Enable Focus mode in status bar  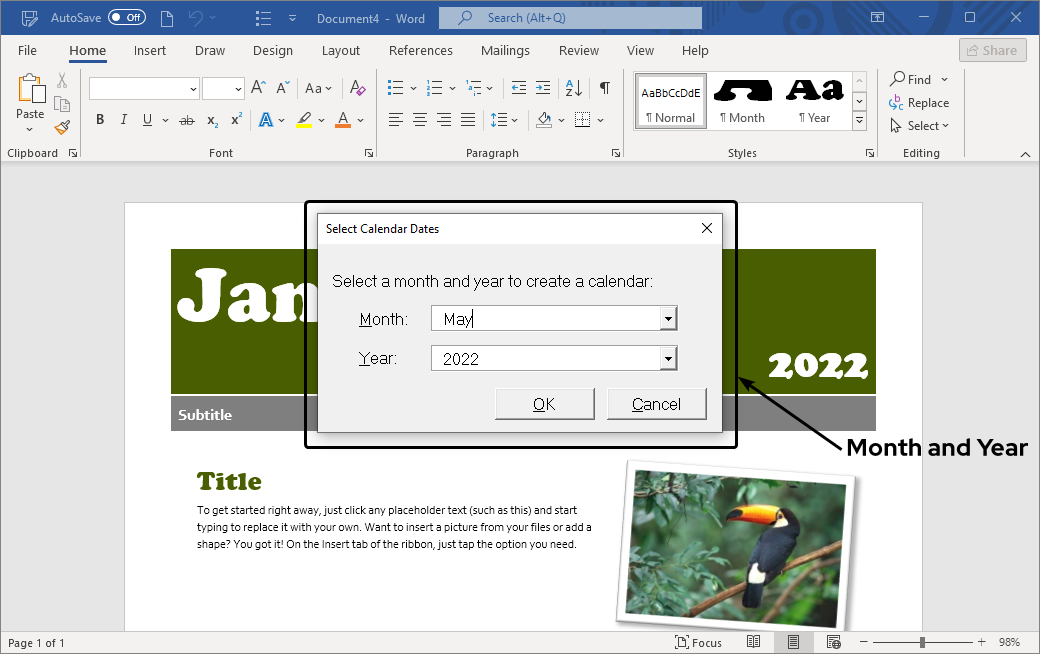pos(698,642)
